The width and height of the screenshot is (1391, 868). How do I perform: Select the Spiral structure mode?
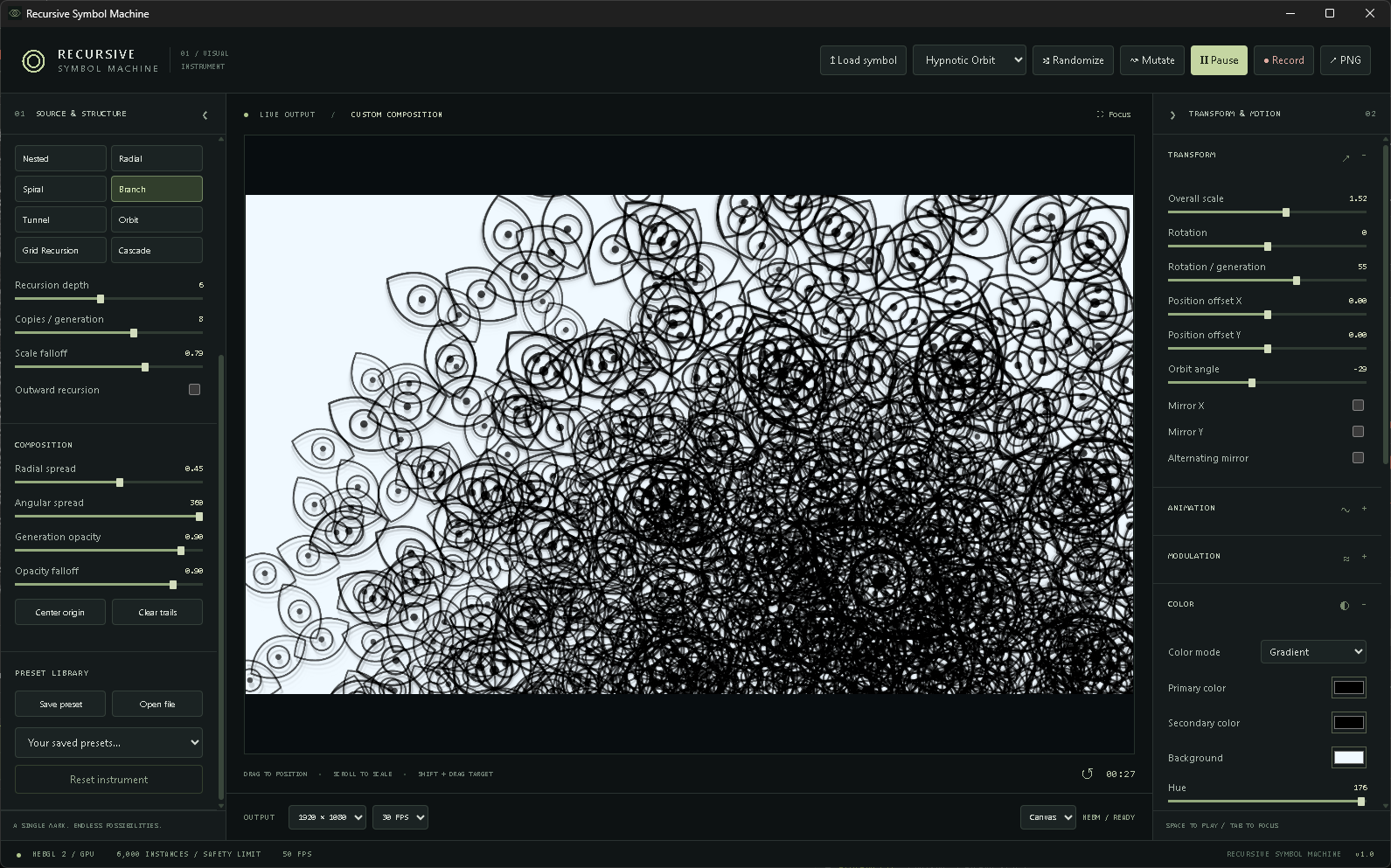60,190
